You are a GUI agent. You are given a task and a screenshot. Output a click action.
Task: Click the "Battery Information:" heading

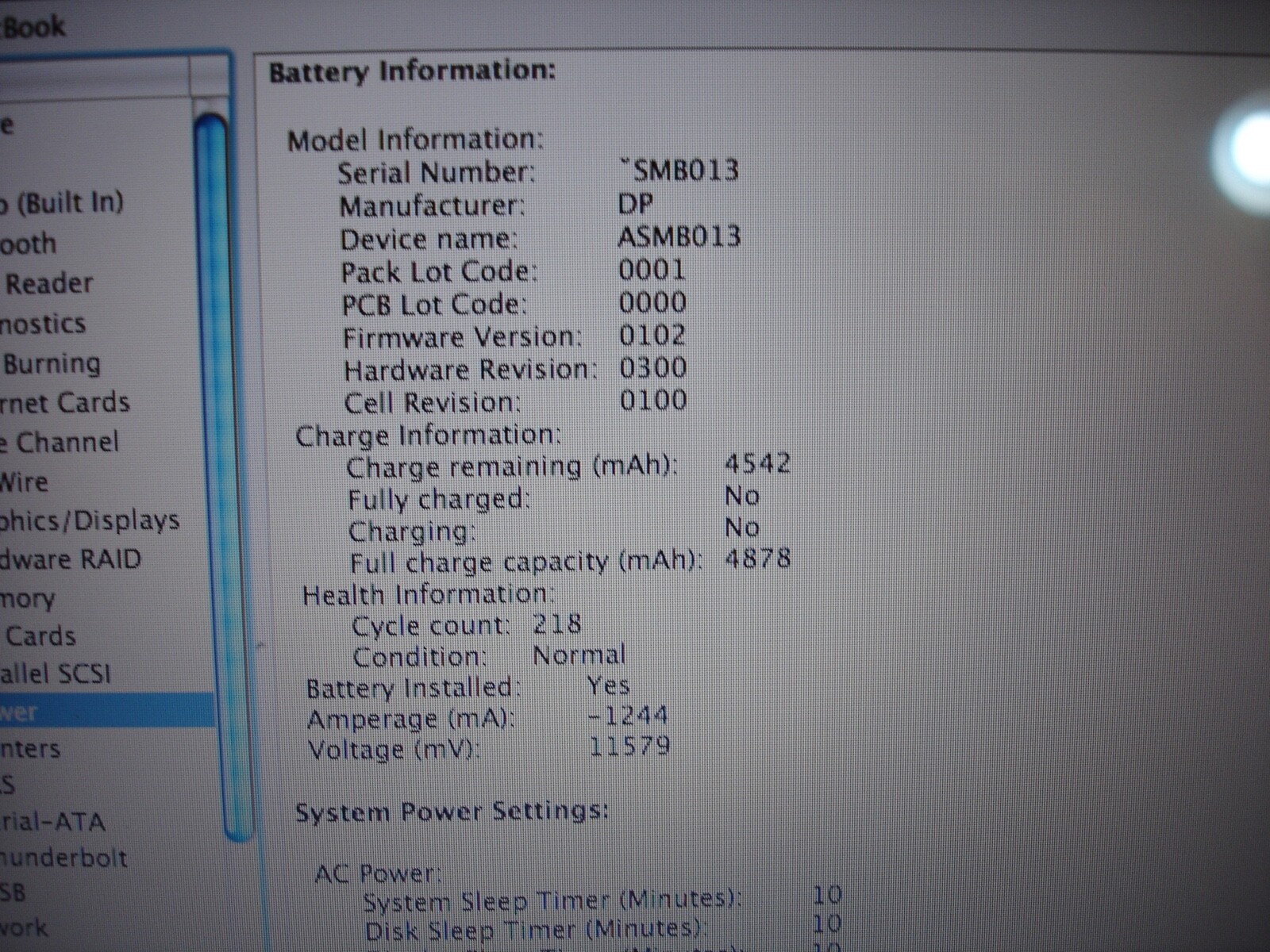pos(412,71)
